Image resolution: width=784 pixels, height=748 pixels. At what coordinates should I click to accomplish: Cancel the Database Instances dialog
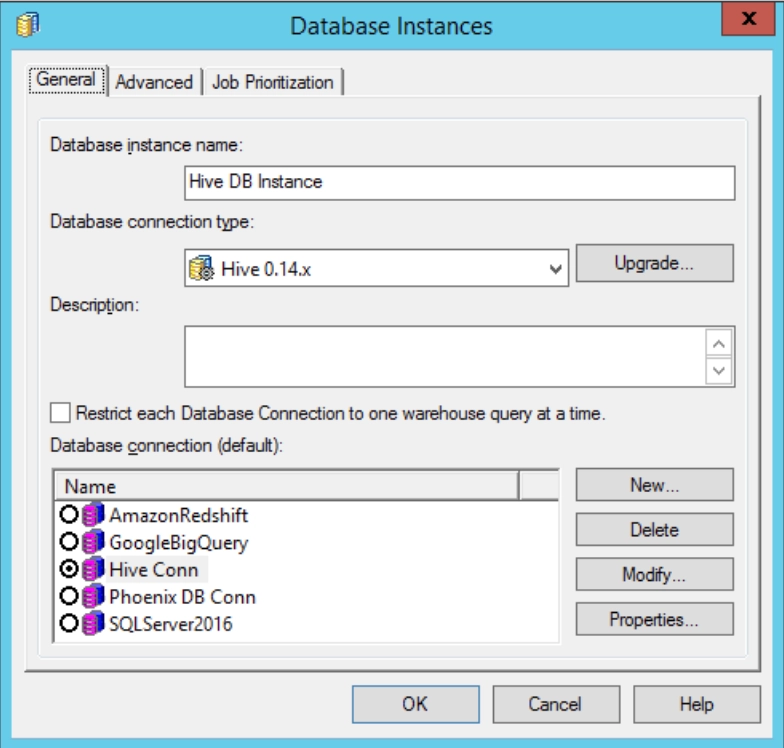point(556,704)
